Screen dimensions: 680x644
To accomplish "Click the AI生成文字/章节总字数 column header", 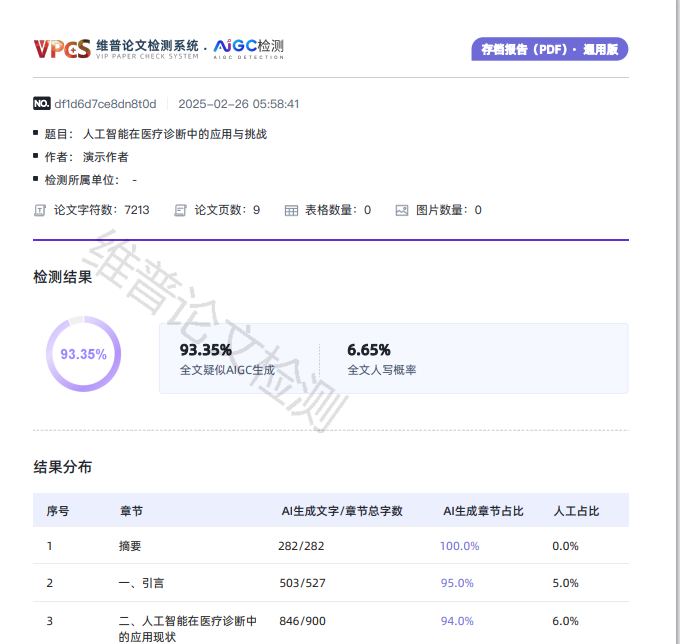I will 342,511.
